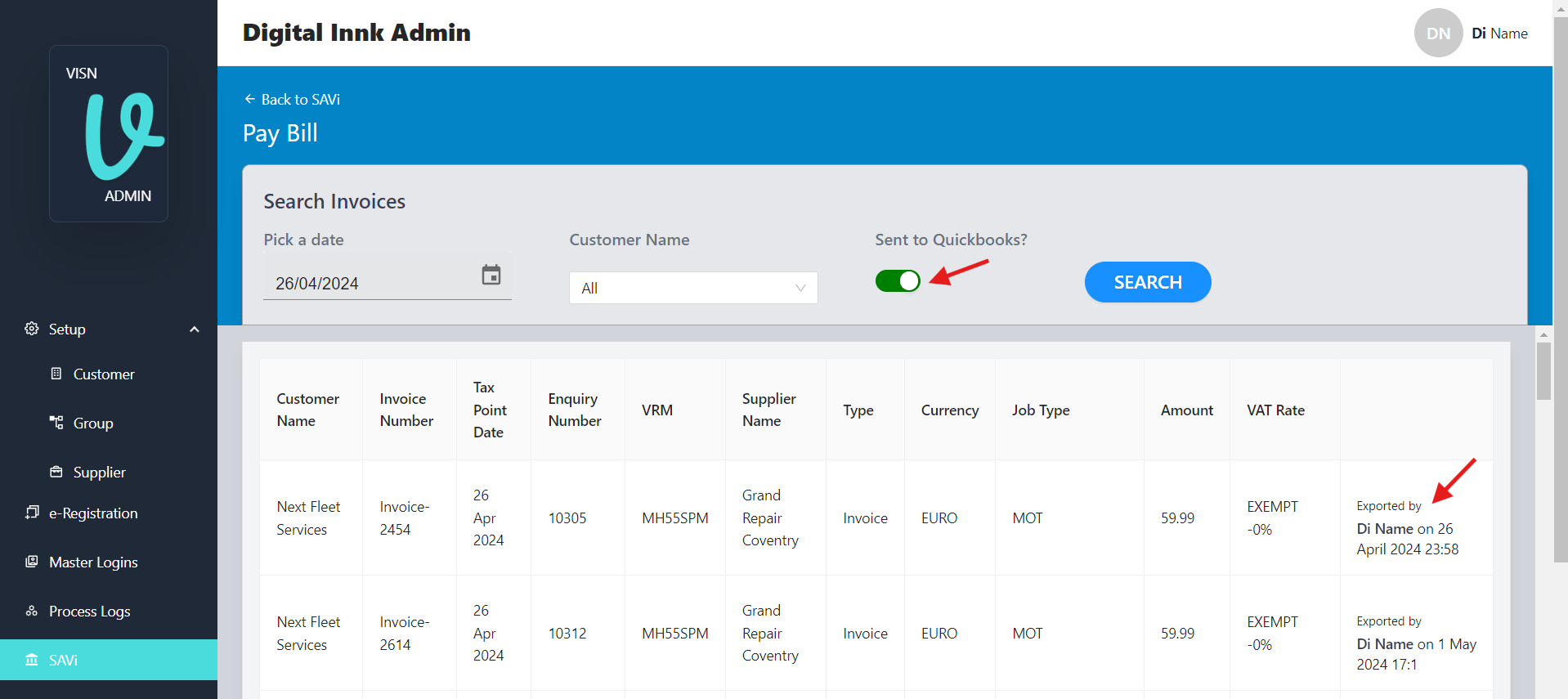Click Exported by text dated 1 May 2024
Image resolution: width=1568 pixels, height=699 pixels.
click(1417, 643)
